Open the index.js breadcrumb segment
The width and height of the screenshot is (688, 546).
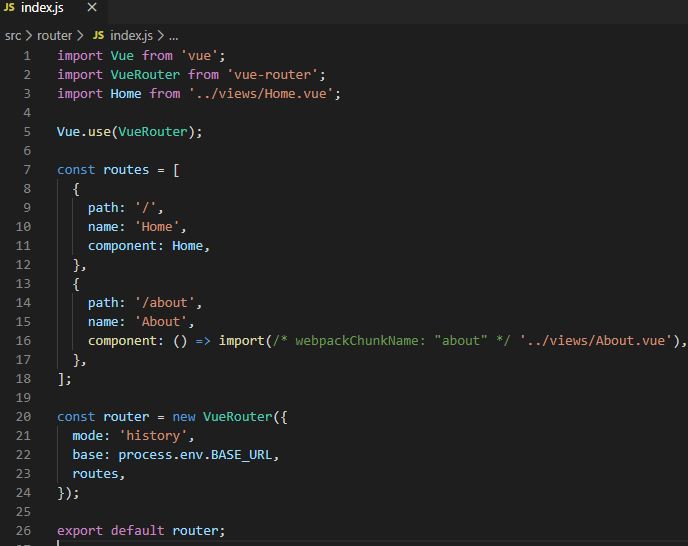point(132,36)
